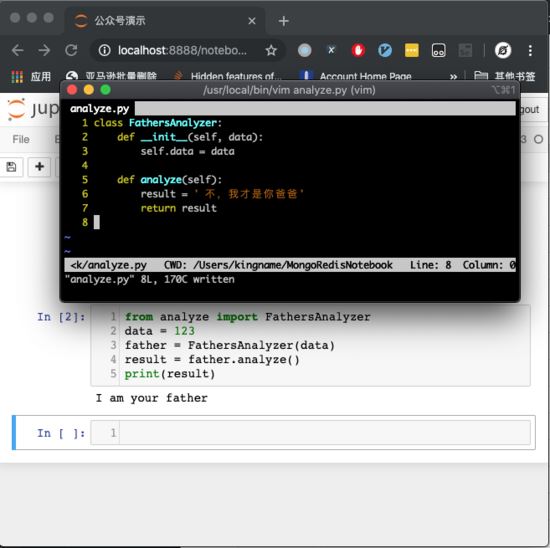This screenshot has width=550, height=548.
Task: Go back with the browser back arrow
Action: 17,51
